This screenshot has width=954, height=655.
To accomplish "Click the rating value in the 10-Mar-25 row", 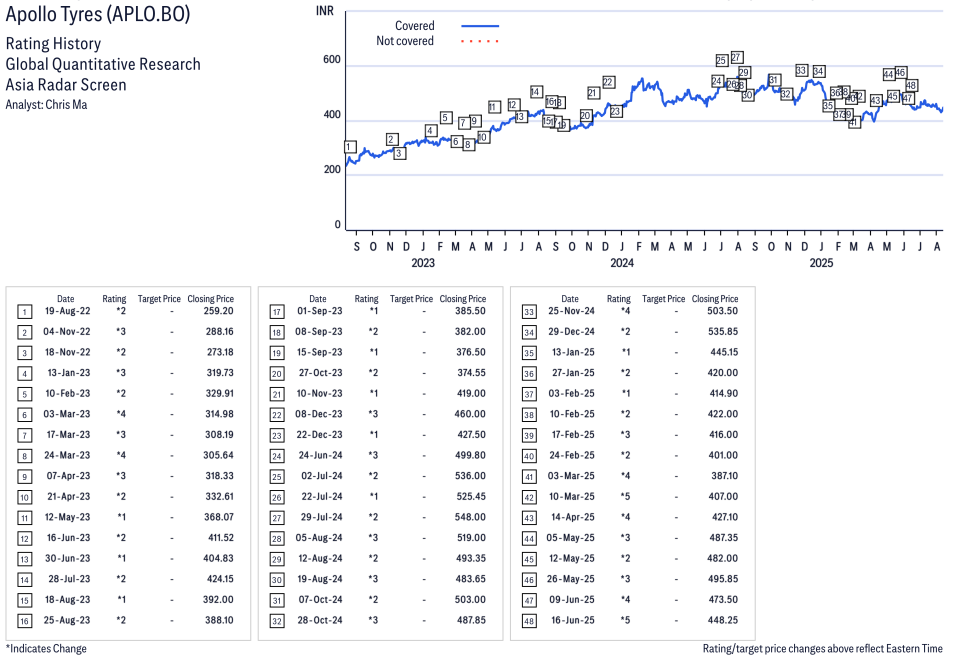I will pos(625,496).
